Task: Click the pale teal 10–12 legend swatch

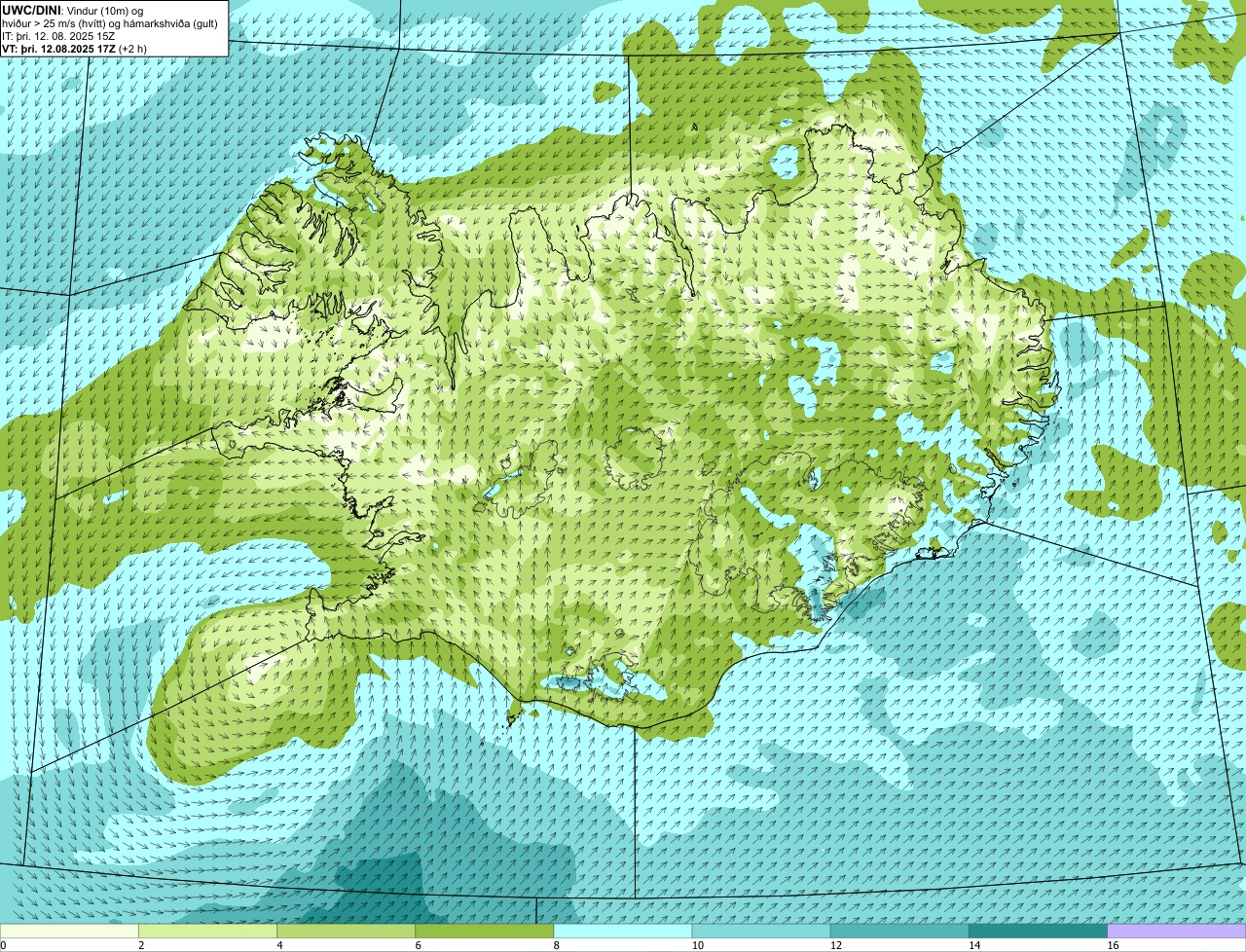Action: [761, 931]
